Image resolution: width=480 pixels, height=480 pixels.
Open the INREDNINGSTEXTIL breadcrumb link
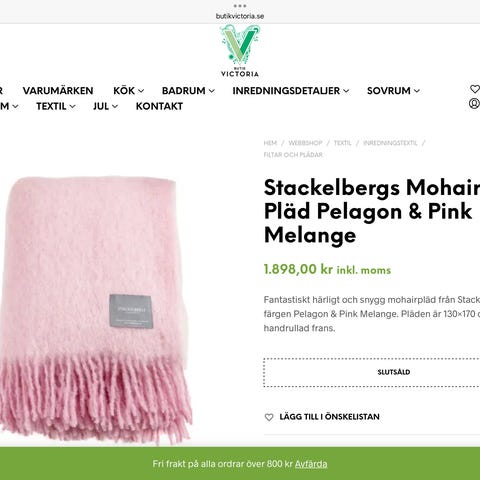pos(390,143)
